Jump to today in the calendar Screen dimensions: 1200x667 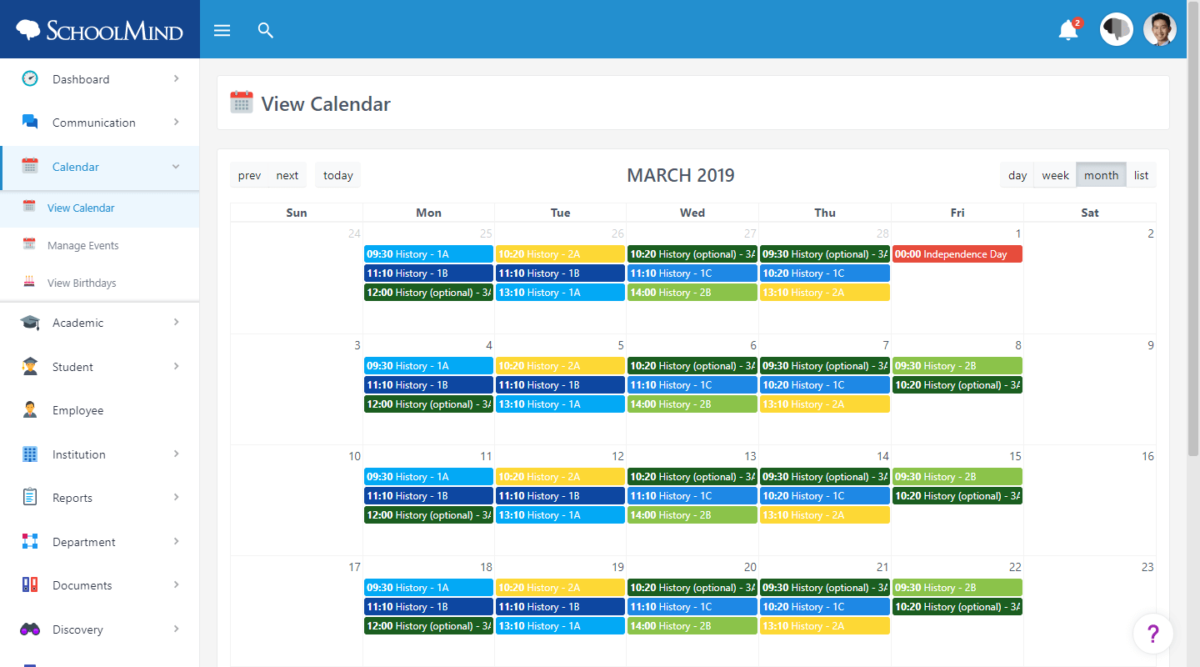(338, 175)
